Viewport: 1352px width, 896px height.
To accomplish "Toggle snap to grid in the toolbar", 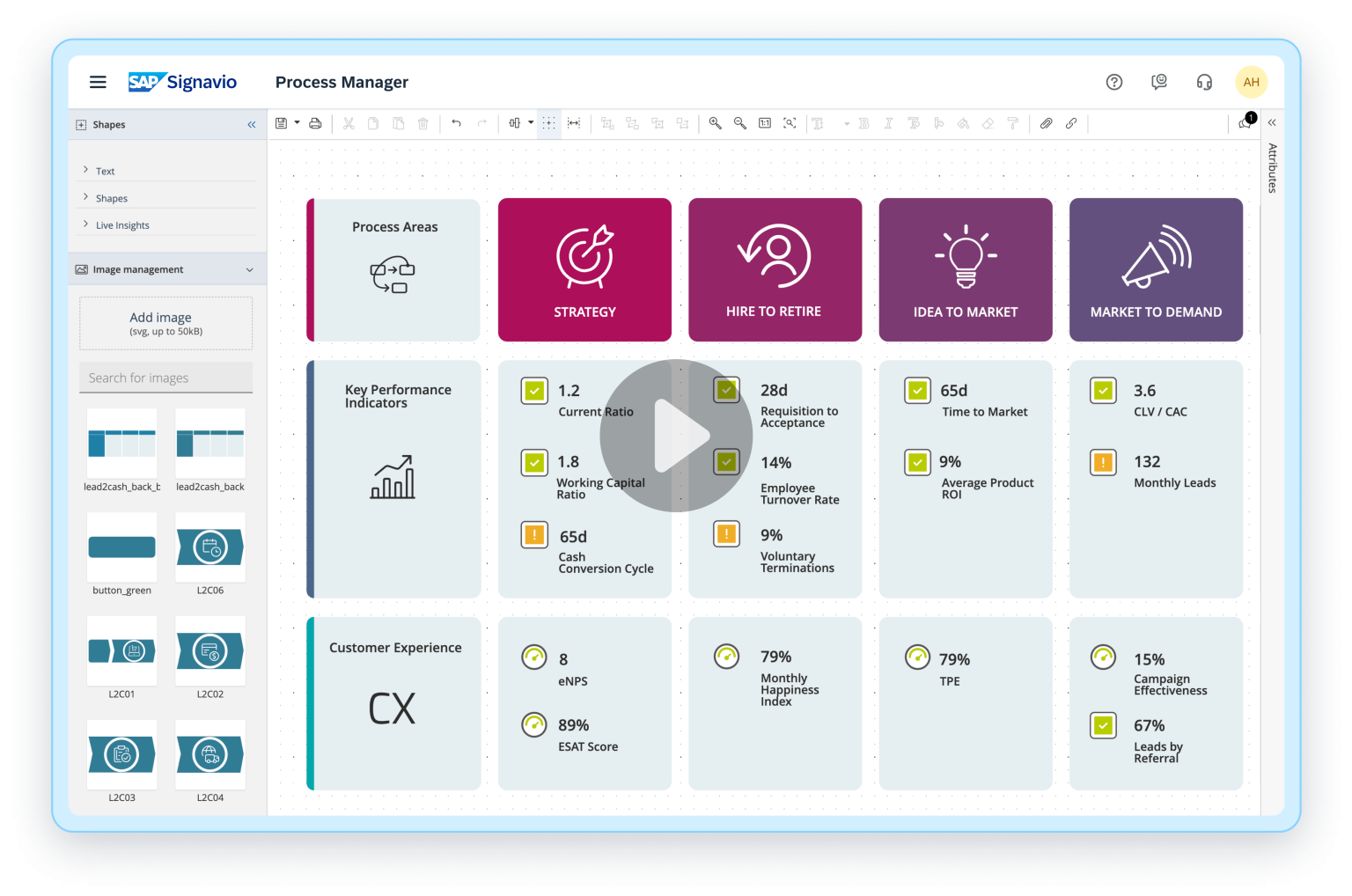I will coord(548,123).
